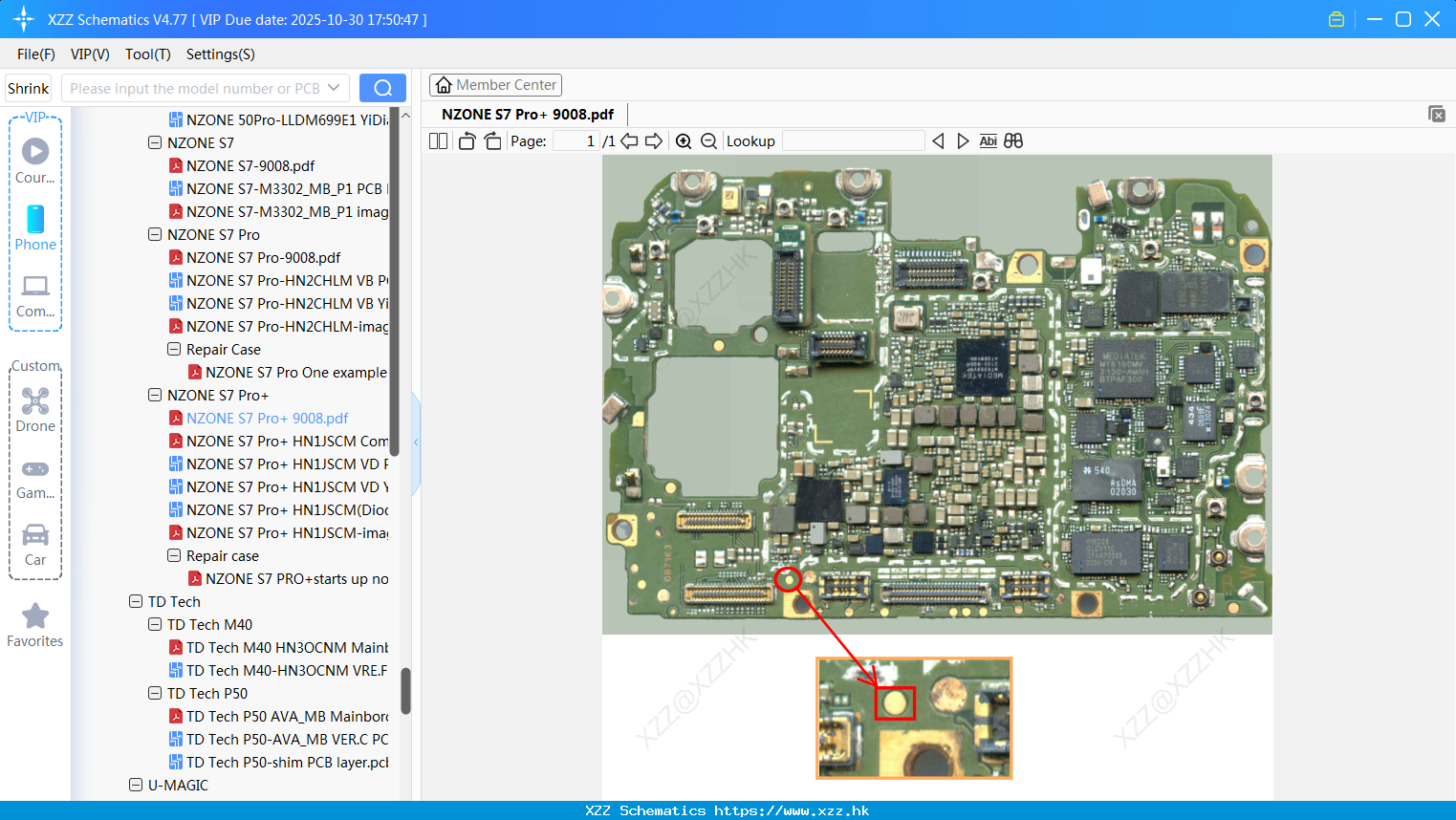1456x820 pixels.
Task: Select the Game console category icon
Action: [35, 480]
